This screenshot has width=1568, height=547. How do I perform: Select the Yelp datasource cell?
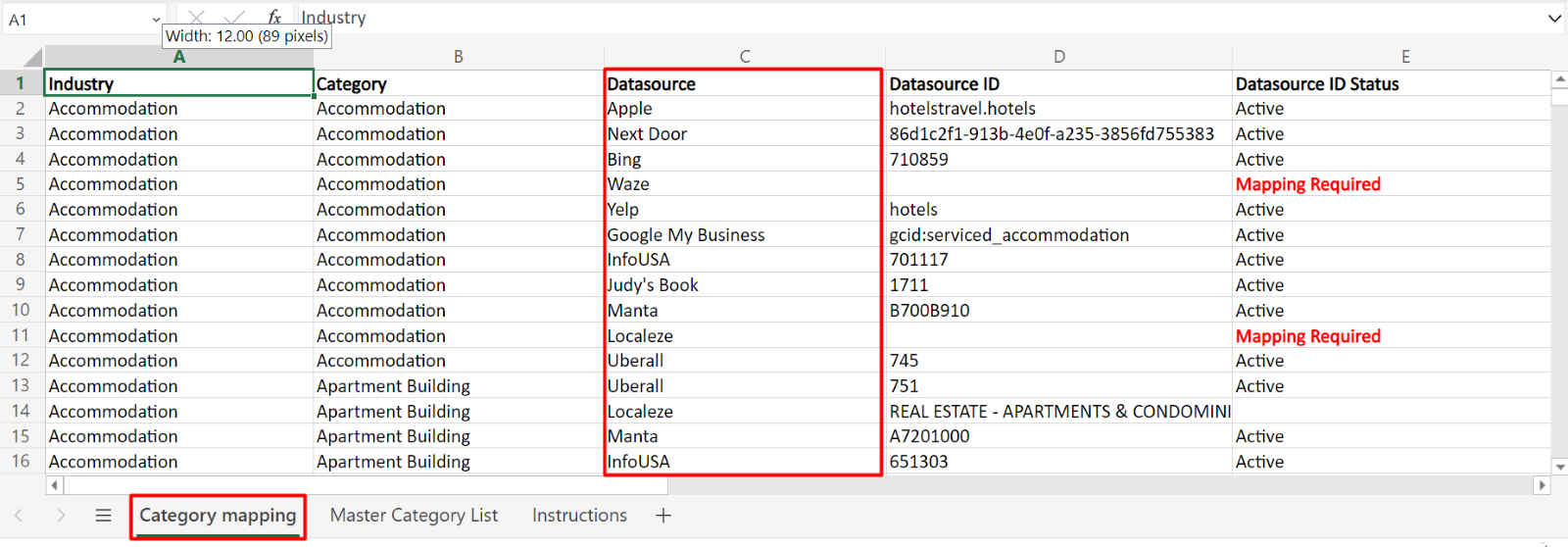(745, 209)
